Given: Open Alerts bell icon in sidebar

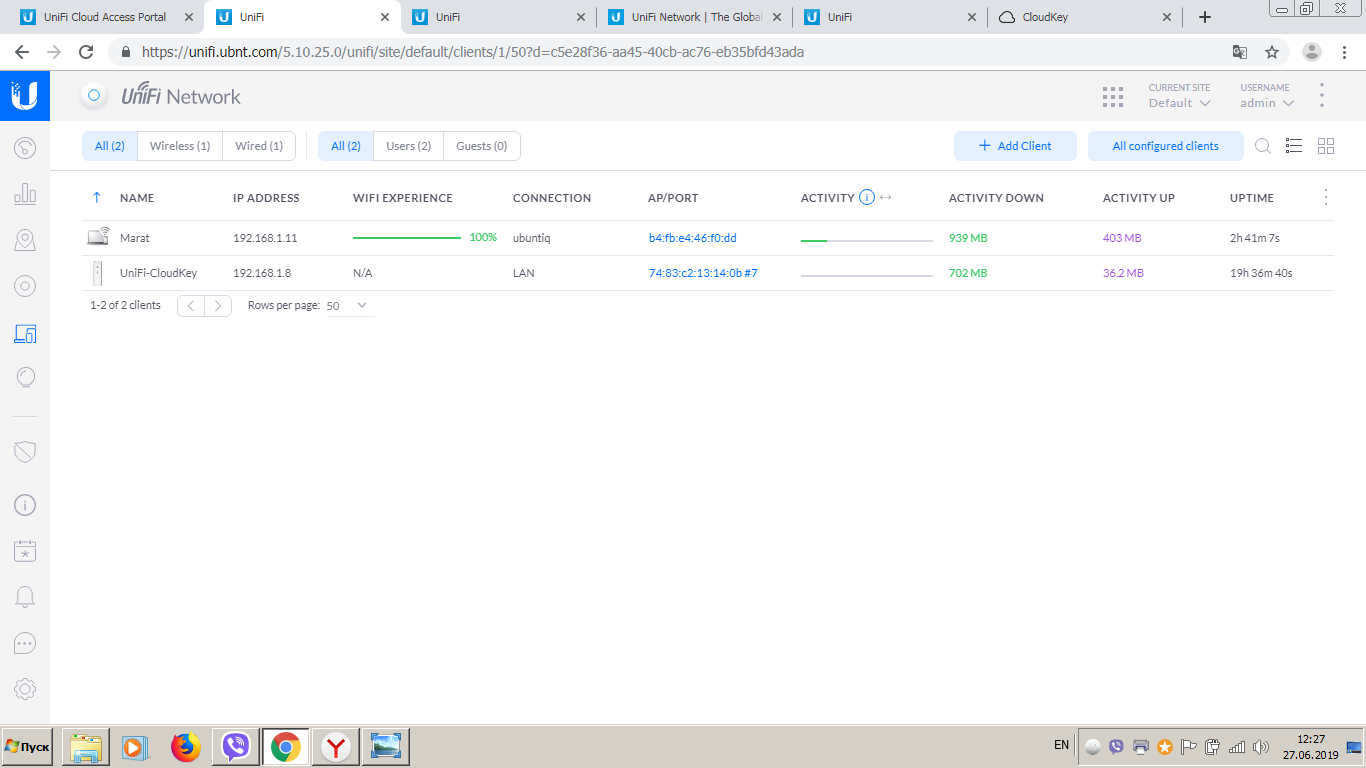Looking at the screenshot, I should (x=25, y=597).
